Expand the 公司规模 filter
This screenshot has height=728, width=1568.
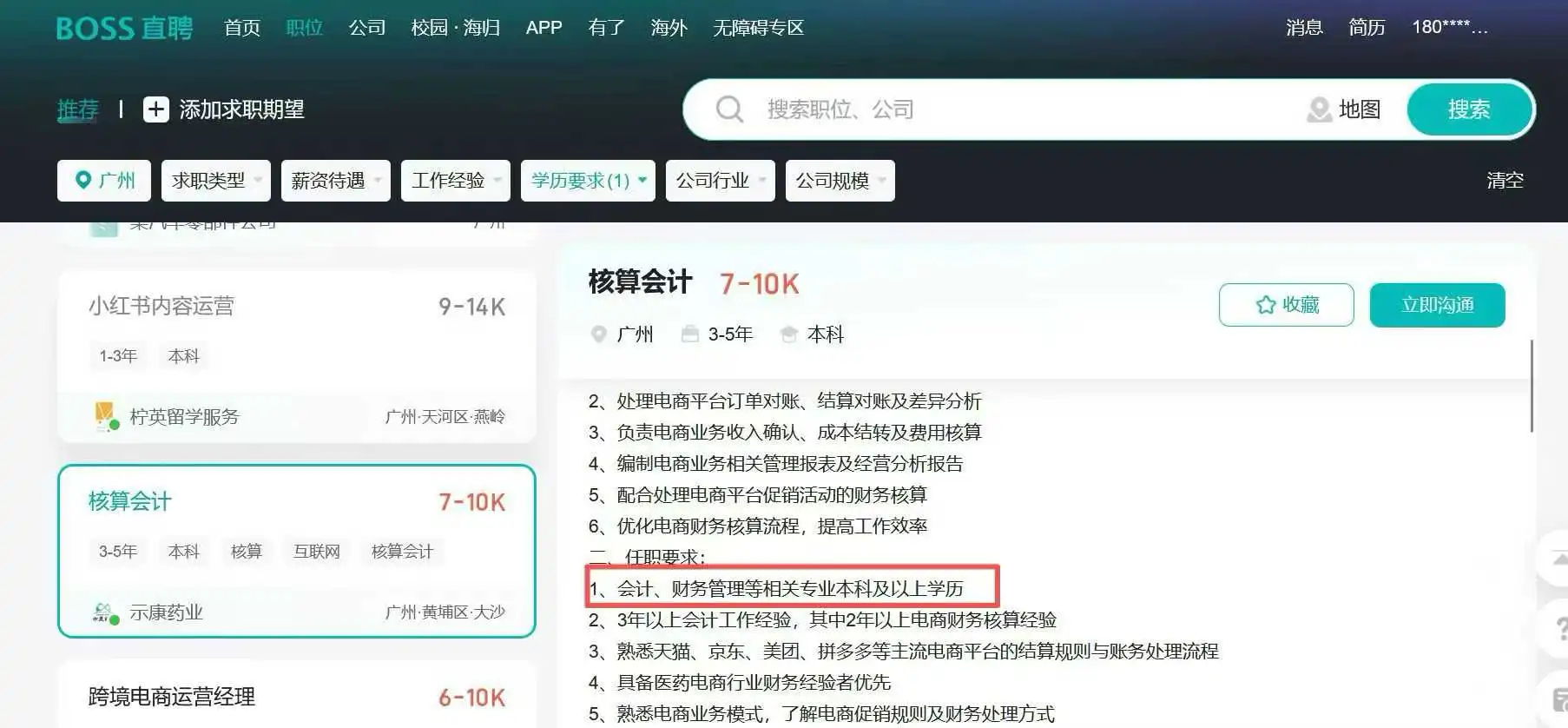coord(840,181)
